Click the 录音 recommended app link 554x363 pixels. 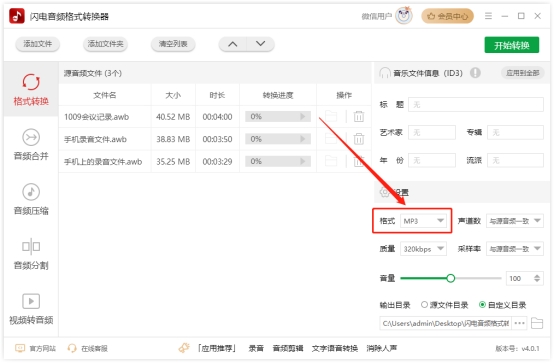[256, 349]
